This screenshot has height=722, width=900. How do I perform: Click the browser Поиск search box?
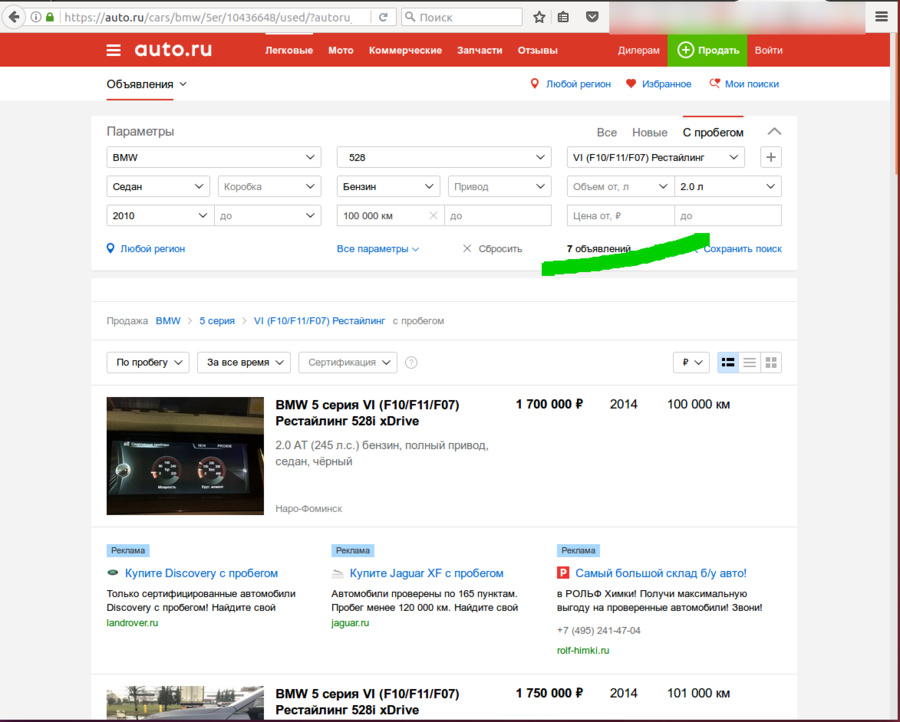pyautogui.click(x=462, y=17)
